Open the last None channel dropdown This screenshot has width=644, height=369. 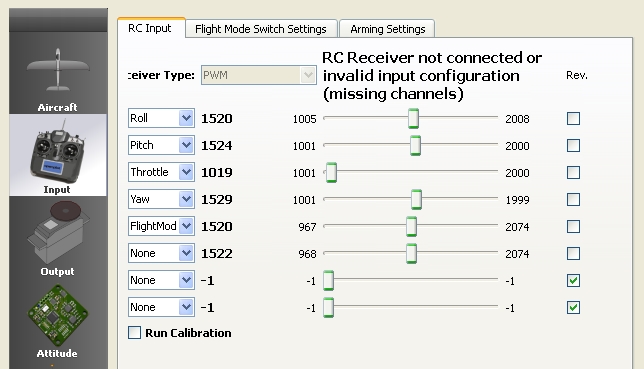161,307
